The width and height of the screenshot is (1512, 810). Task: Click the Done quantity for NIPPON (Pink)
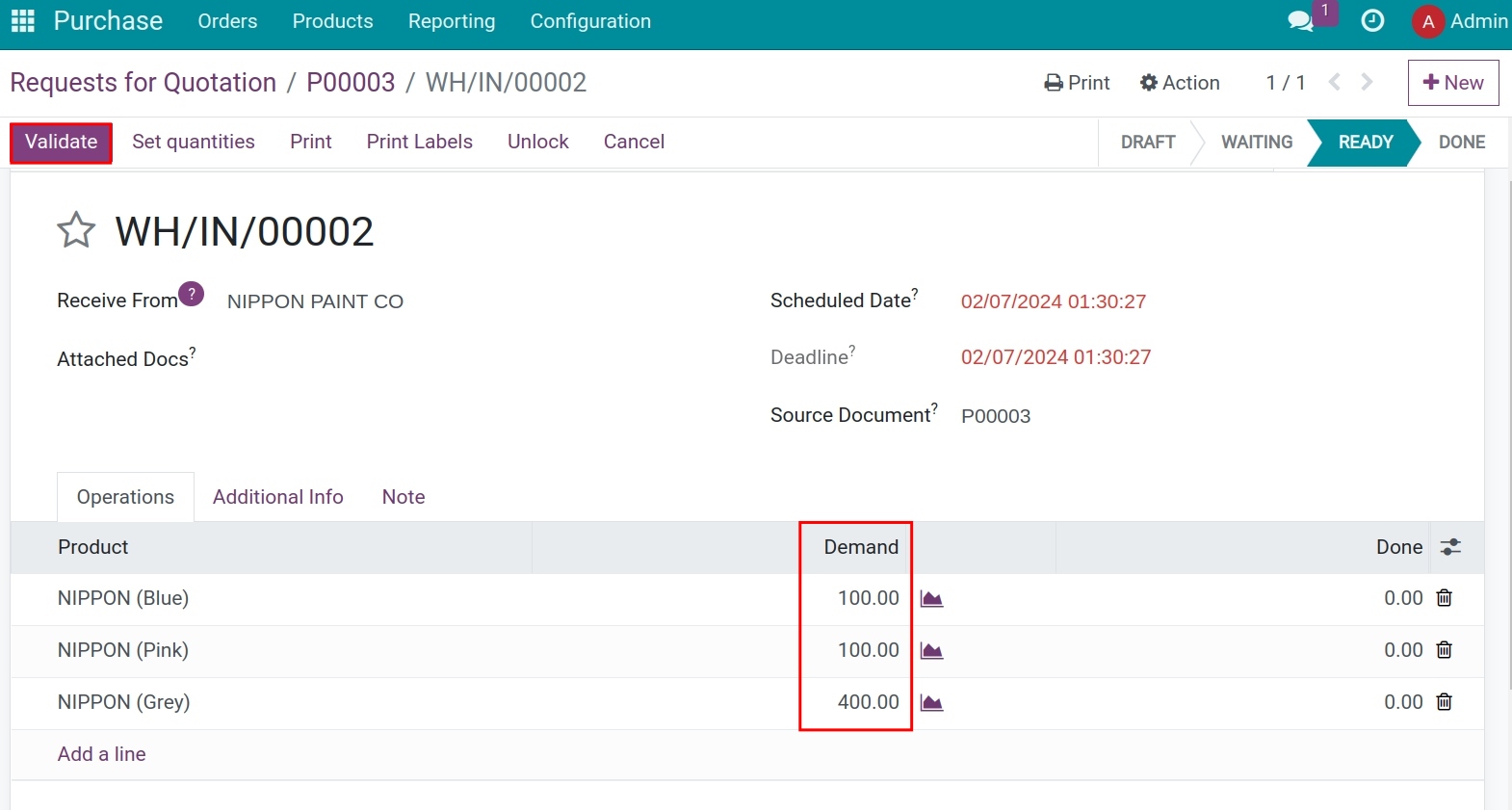1403,650
